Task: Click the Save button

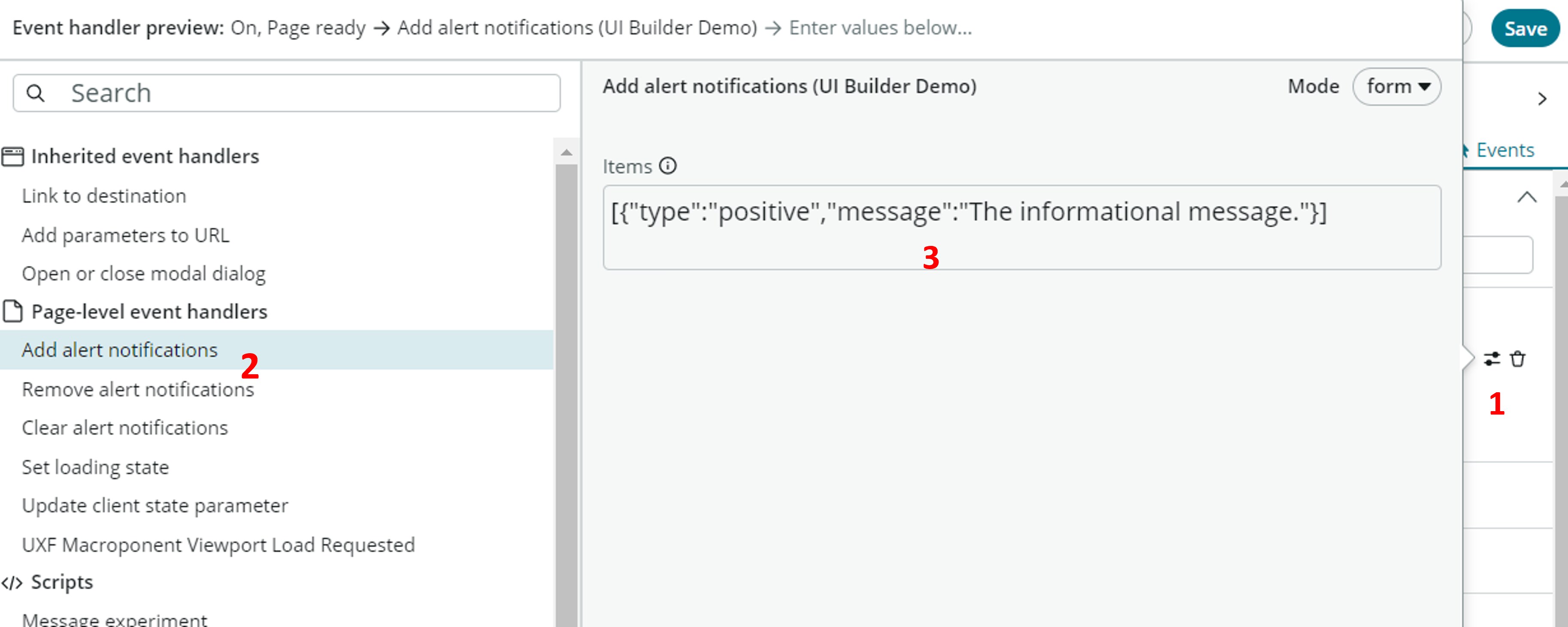Action: pyautogui.click(x=1526, y=27)
